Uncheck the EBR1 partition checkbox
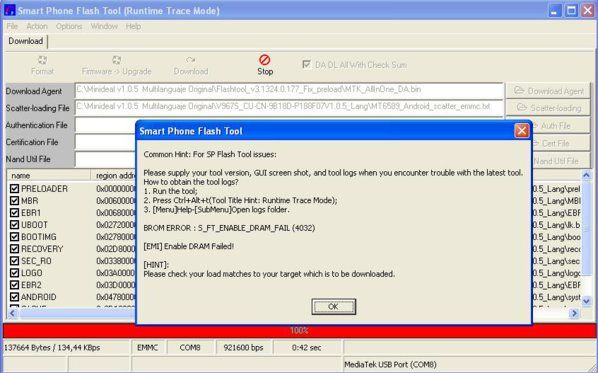 click(14, 212)
